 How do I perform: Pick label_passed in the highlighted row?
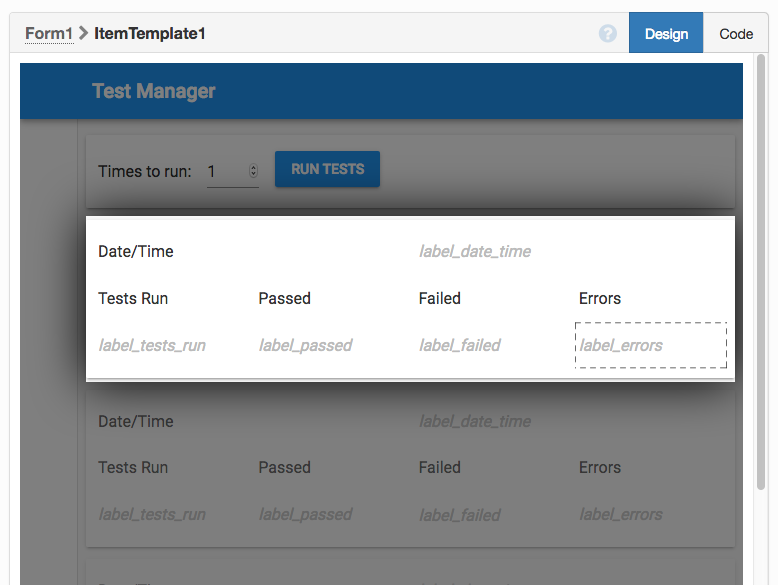coord(305,345)
